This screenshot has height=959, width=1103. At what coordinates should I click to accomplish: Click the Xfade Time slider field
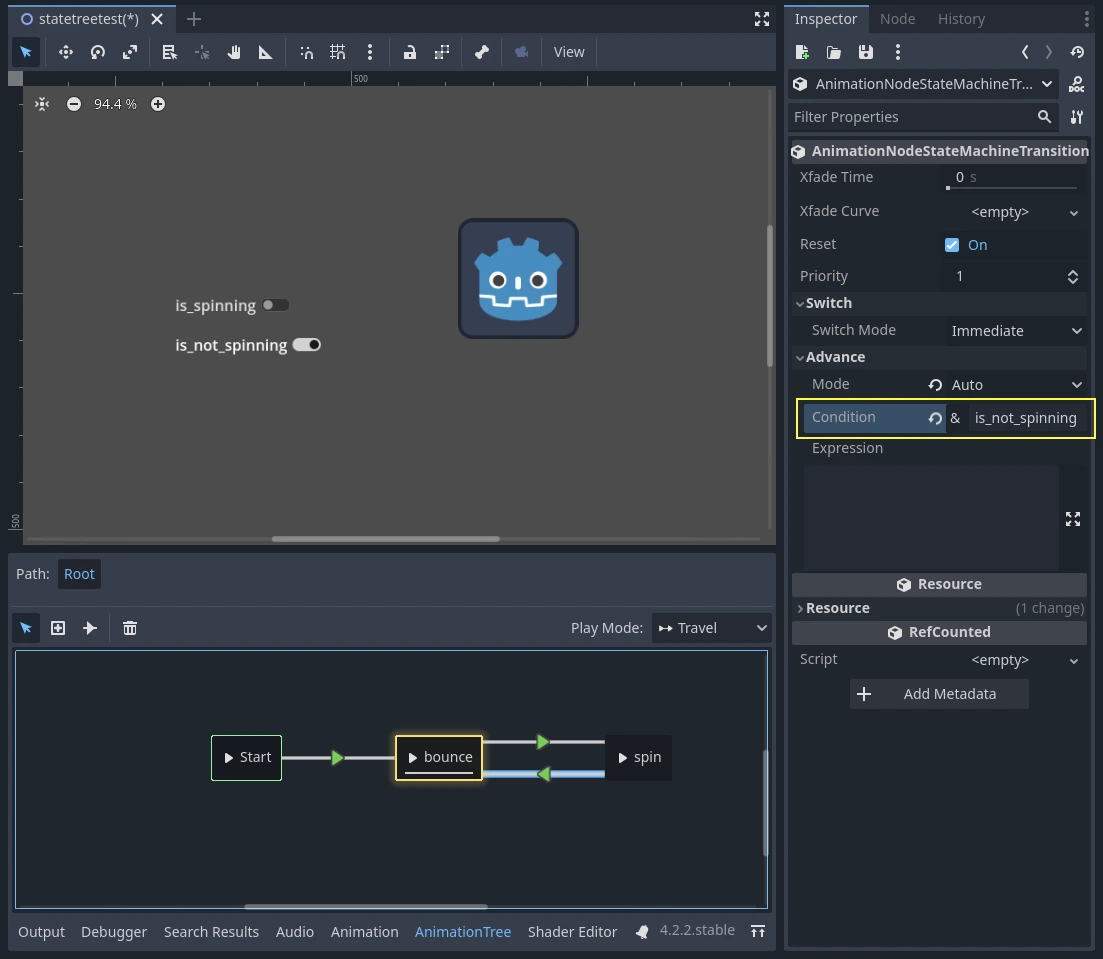1011,177
